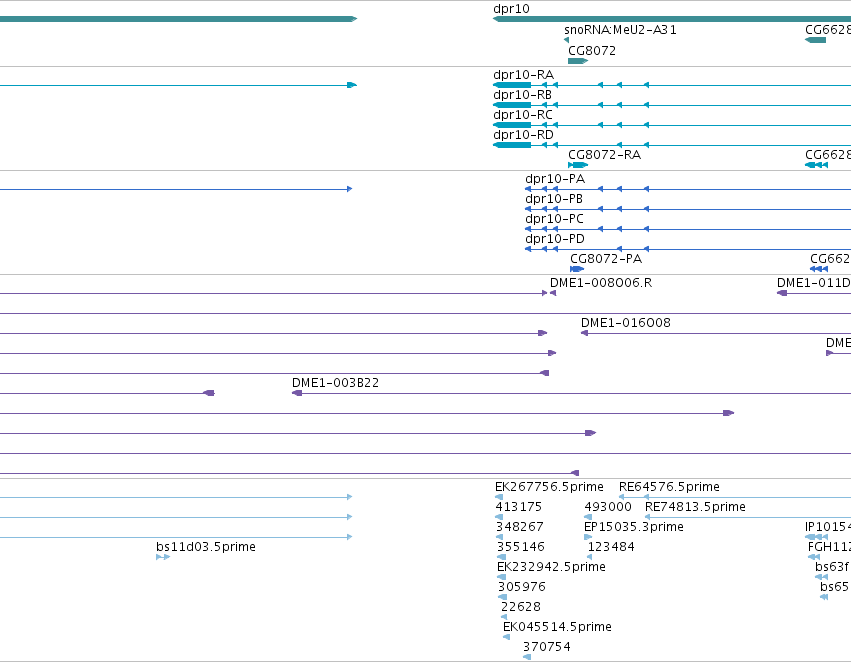The image size is (851, 662).
Task: Click the arrow glyph under EP15035.3prime
Action: pos(588,537)
